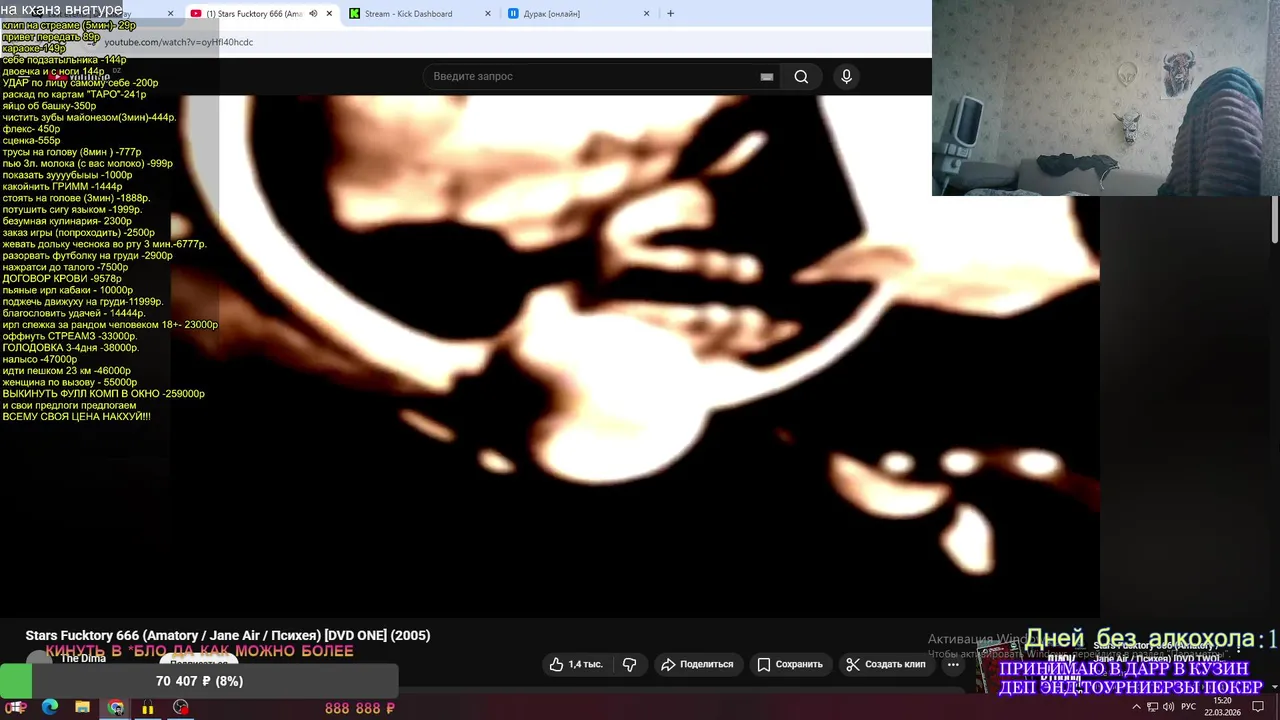Viewport: 1280px width, 720px height.
Task: Click the Создать клип scissors button
Action: [x=885, y=664]
